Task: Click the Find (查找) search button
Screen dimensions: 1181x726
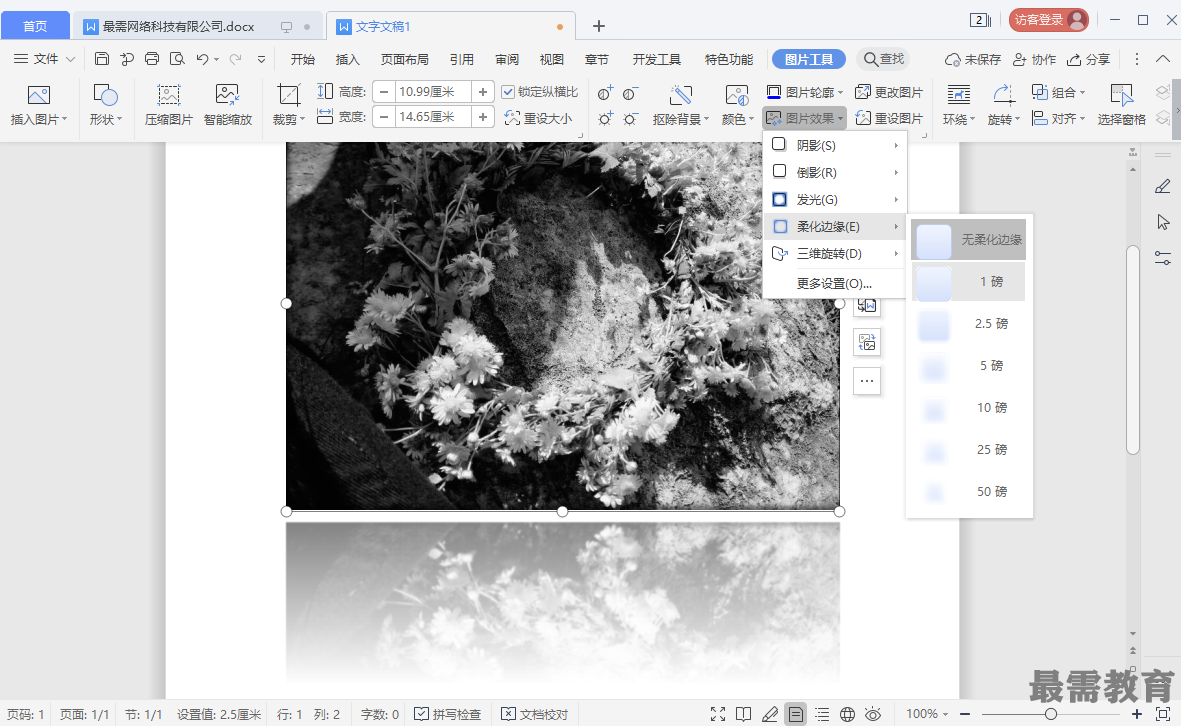Action: tap(883, 59)
